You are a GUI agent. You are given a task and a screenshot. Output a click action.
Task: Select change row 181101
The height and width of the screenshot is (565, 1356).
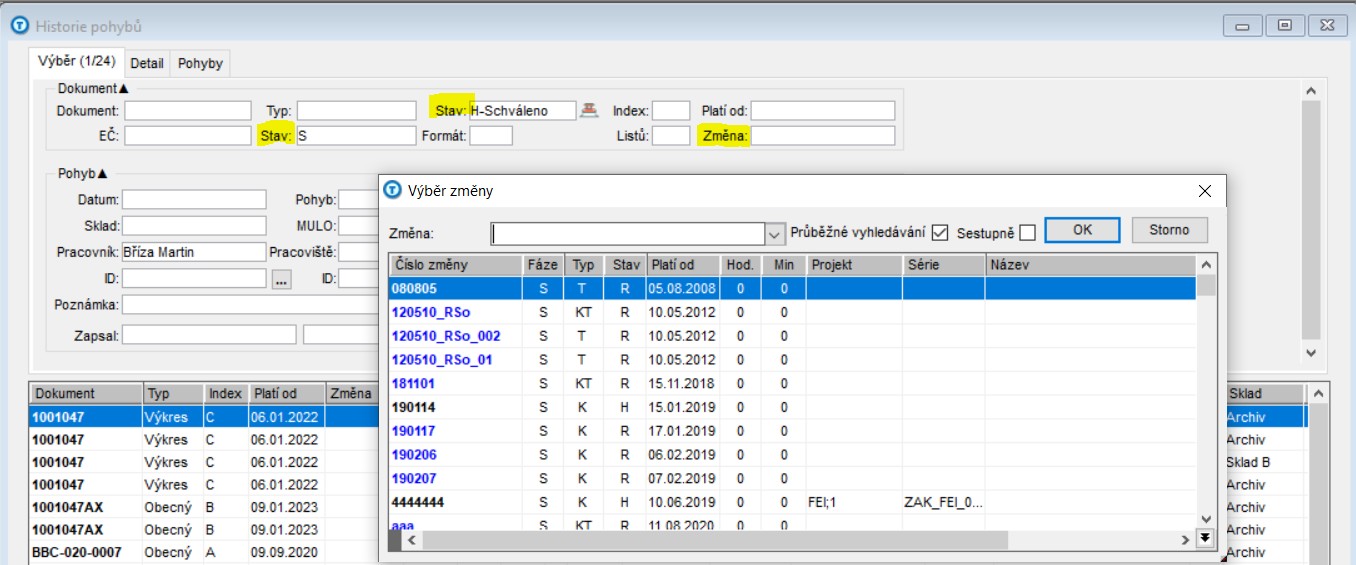[792, 383]
